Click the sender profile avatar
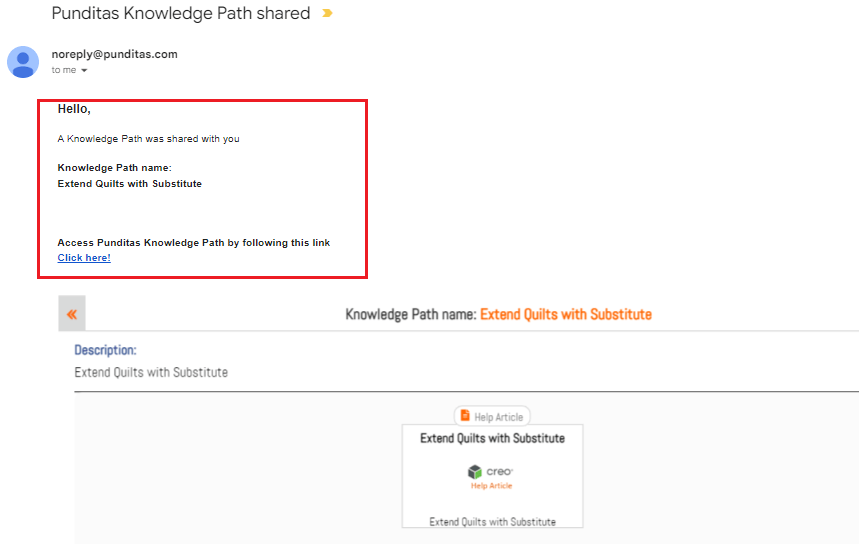Viewport: 859px width, 544px height. pyautogui.click(x=23, y=62)
